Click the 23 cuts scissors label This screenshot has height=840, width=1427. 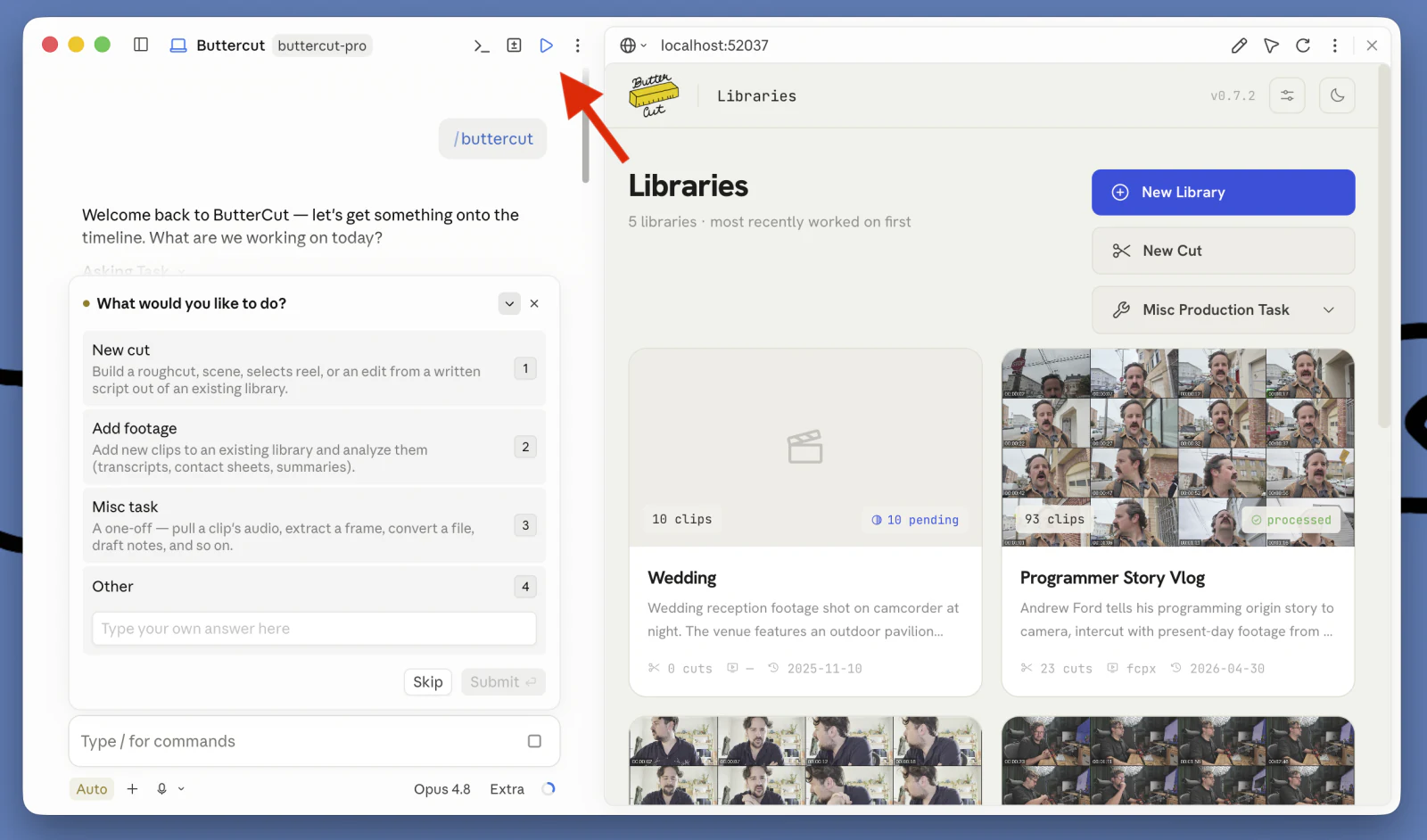pos(1056,669)
